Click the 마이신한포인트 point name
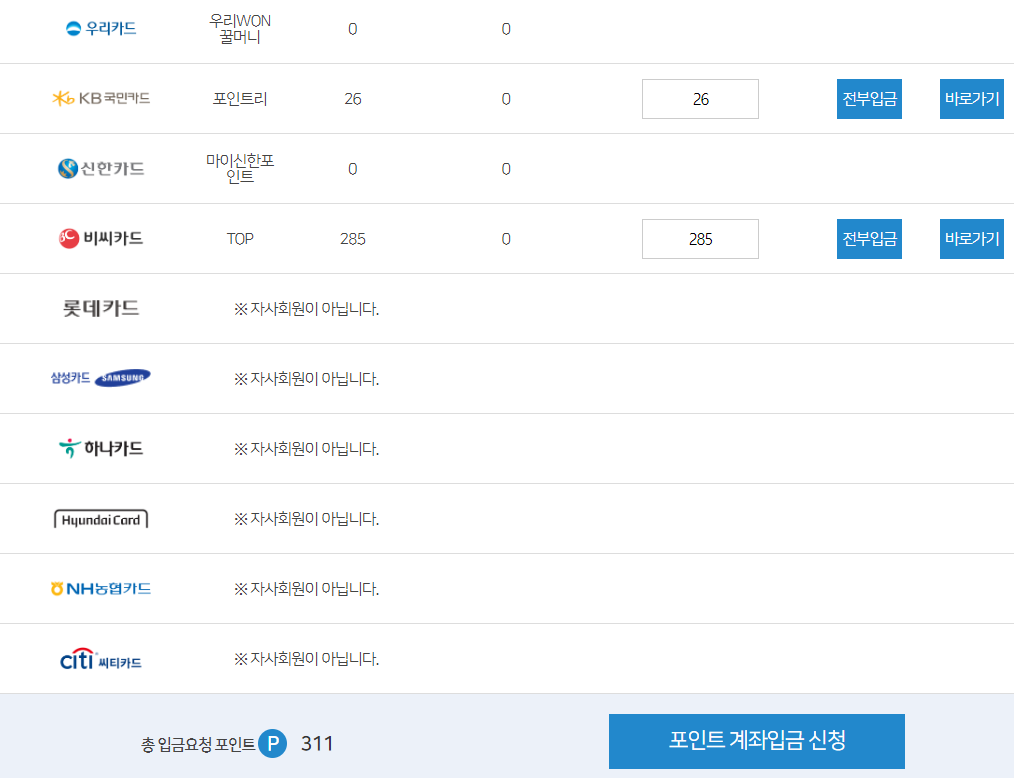This screenshot has width=1014, height=778. tap(240, 168)
